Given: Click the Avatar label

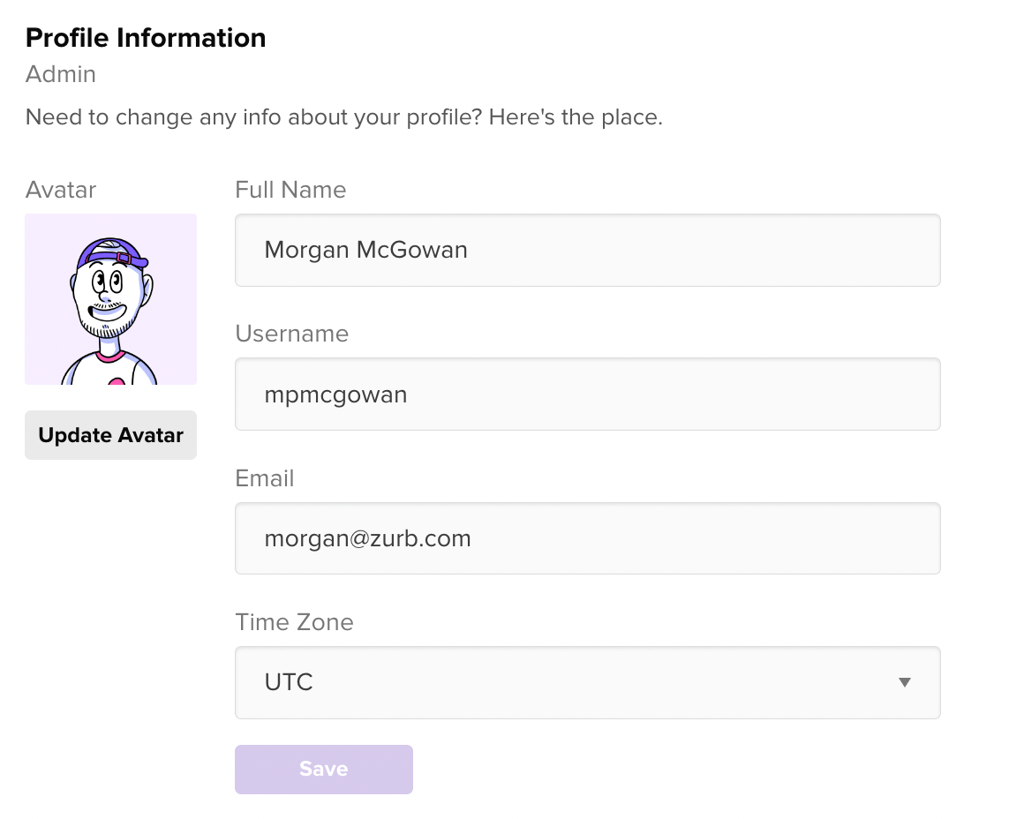Looking at the screenshot, I should pyautogui.click(x=60, y=190).
